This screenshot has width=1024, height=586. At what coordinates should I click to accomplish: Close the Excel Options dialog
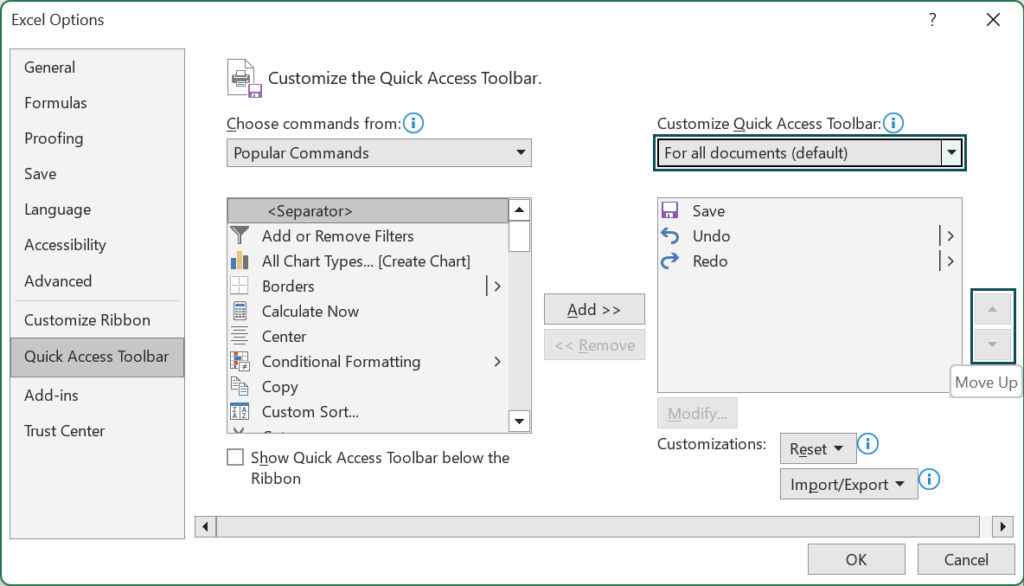tap(993, 20)
